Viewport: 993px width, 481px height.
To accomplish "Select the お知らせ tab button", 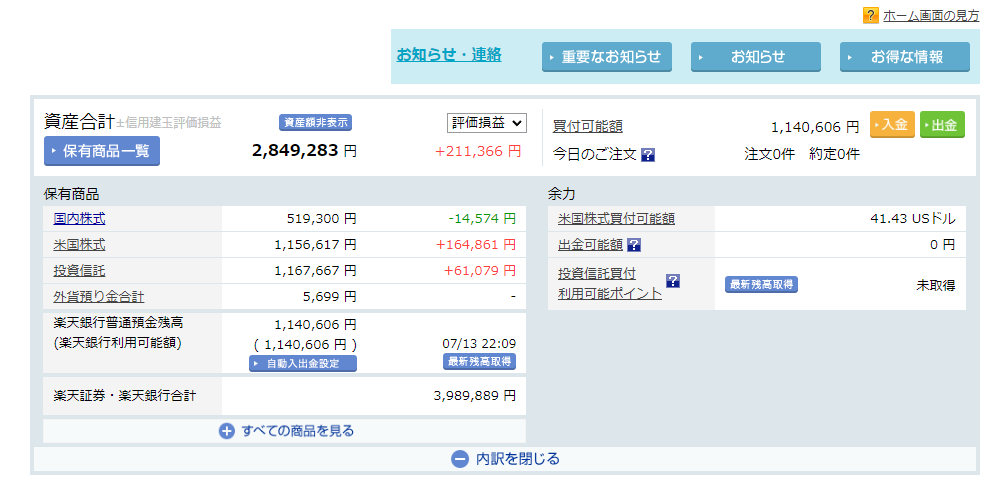I will [756, 57].
